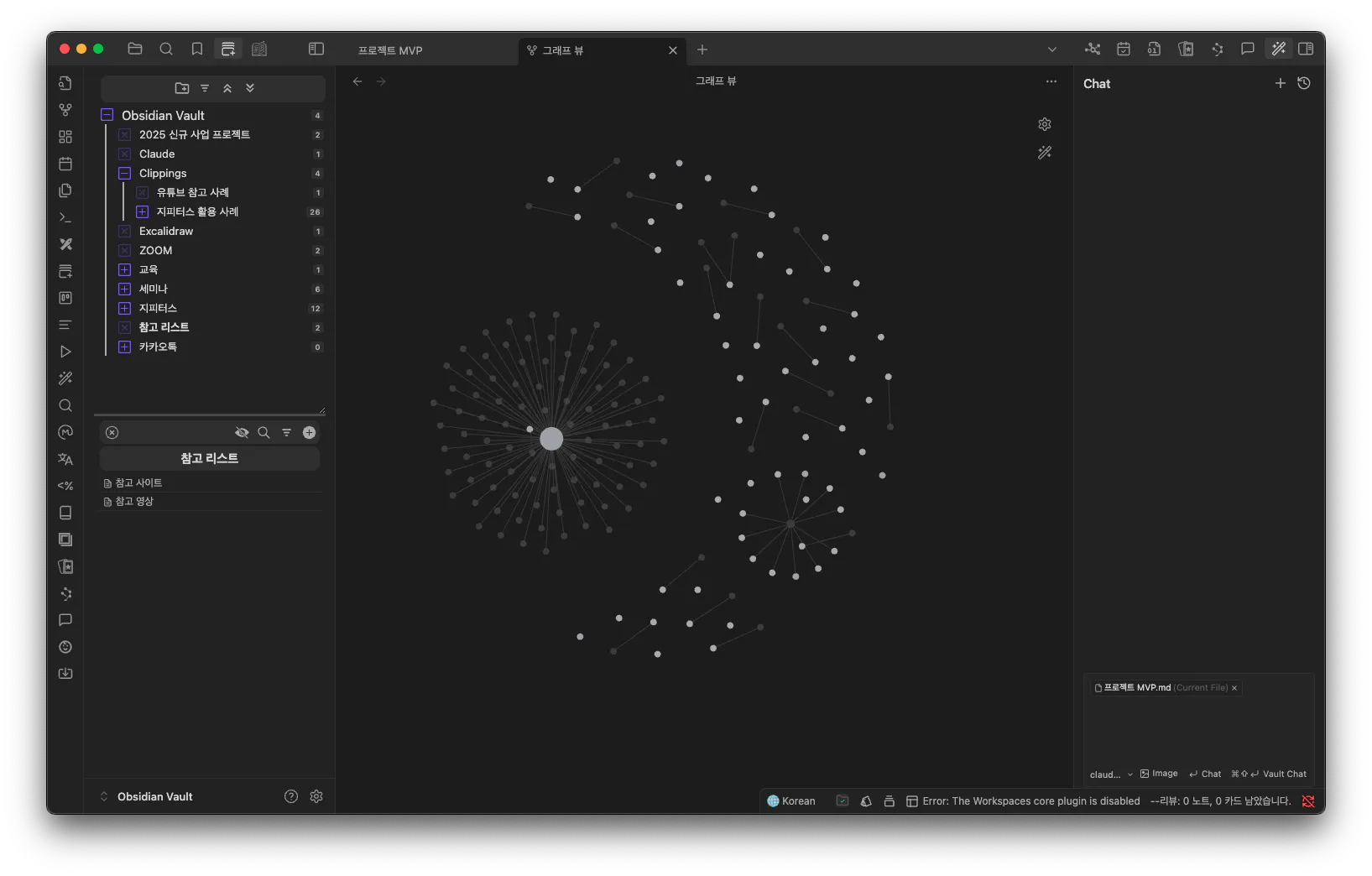Screen dimensions: 1372x876
Task: Click the Korean language status item
Action: click(791, 801)
